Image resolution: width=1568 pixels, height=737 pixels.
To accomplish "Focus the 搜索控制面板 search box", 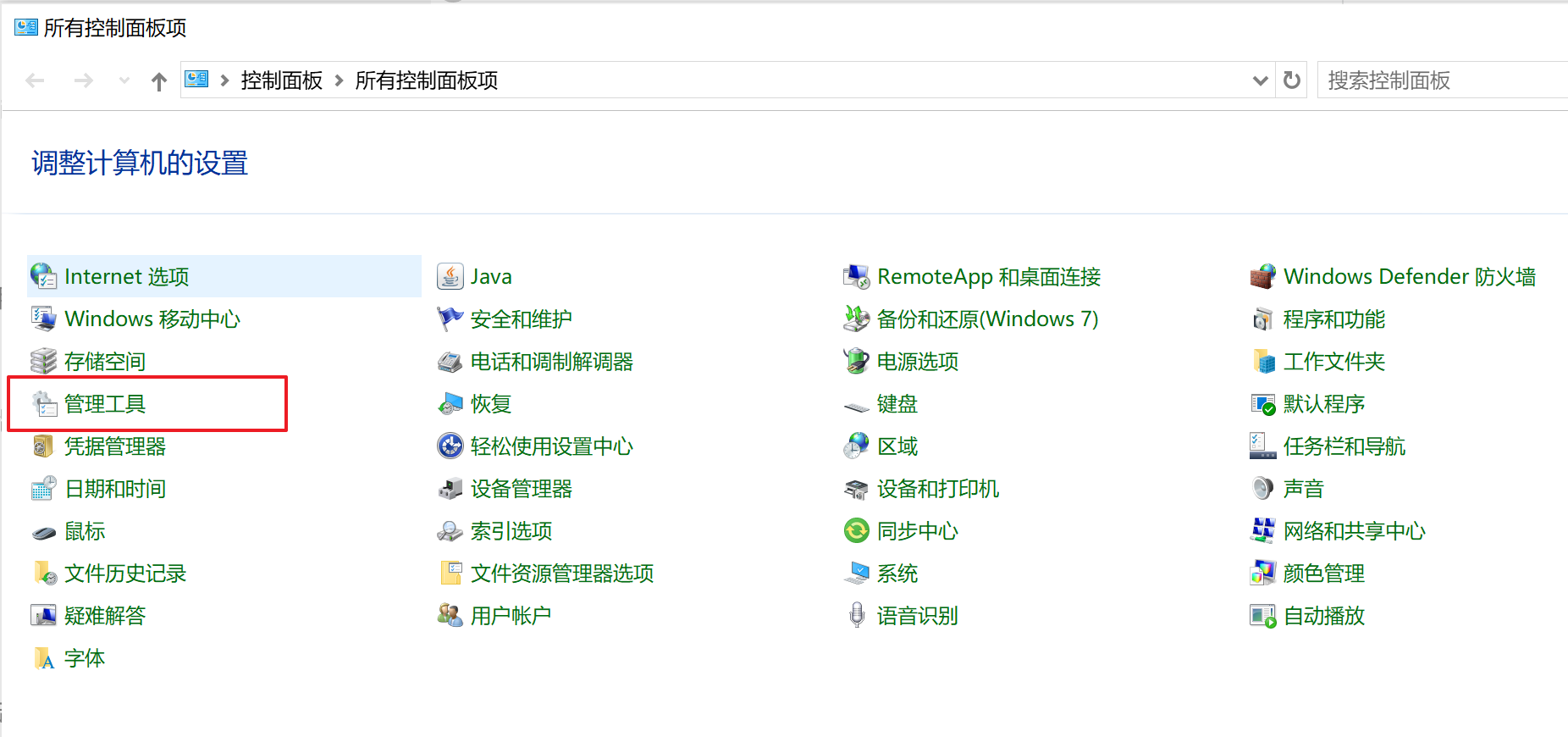I will tap(1442, 80).
